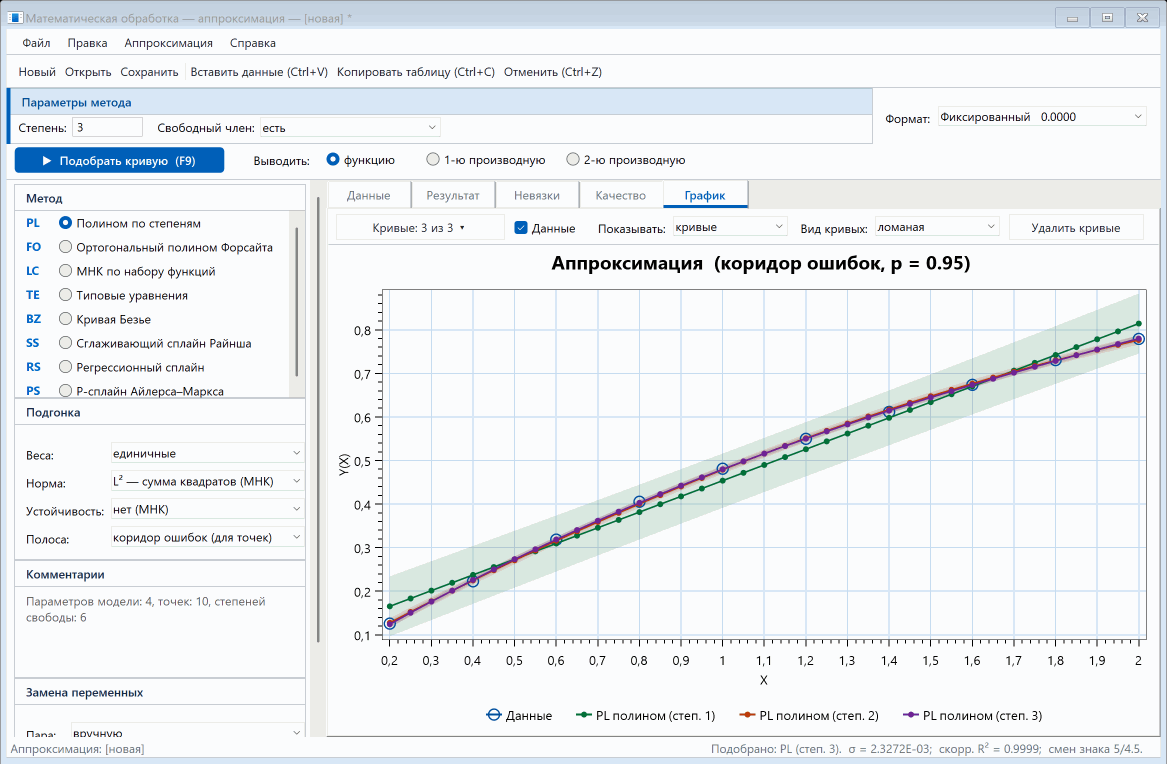Screen dimensions: 1167x764
Task: Click the Данные legend marker icon
Action: point(493,715)
